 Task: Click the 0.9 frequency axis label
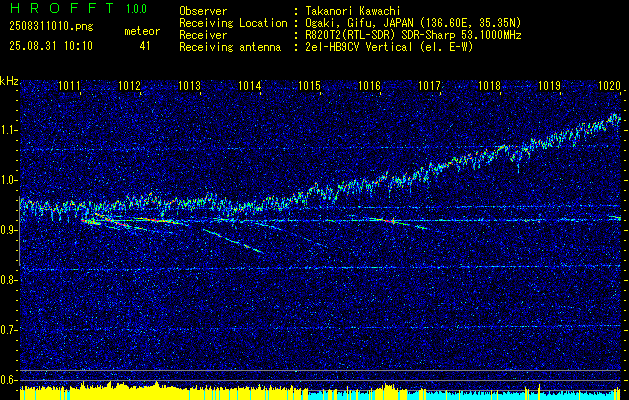[7, 230]
